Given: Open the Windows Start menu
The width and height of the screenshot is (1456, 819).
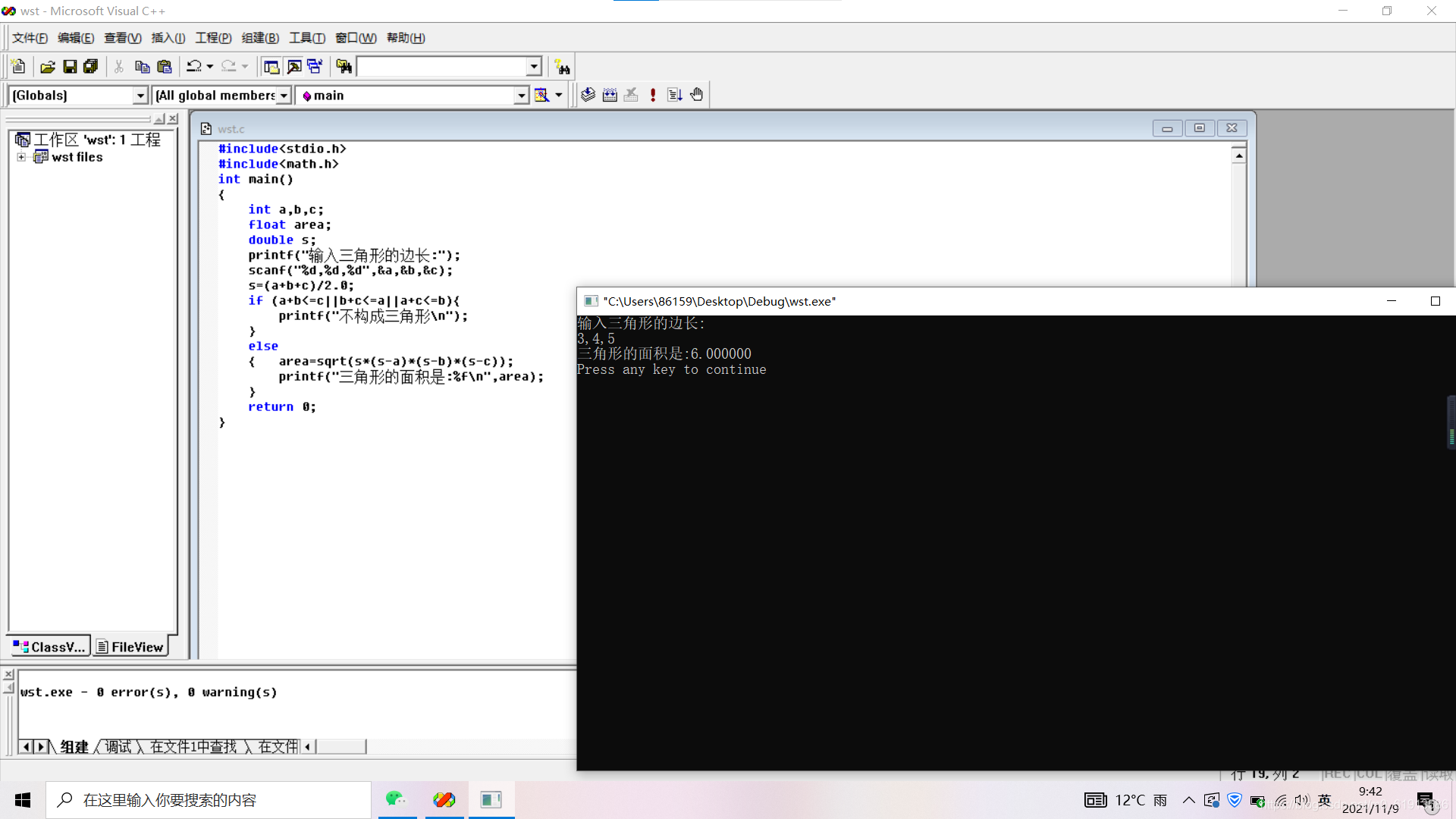Looking at the screenshot, I should (23, 800).
